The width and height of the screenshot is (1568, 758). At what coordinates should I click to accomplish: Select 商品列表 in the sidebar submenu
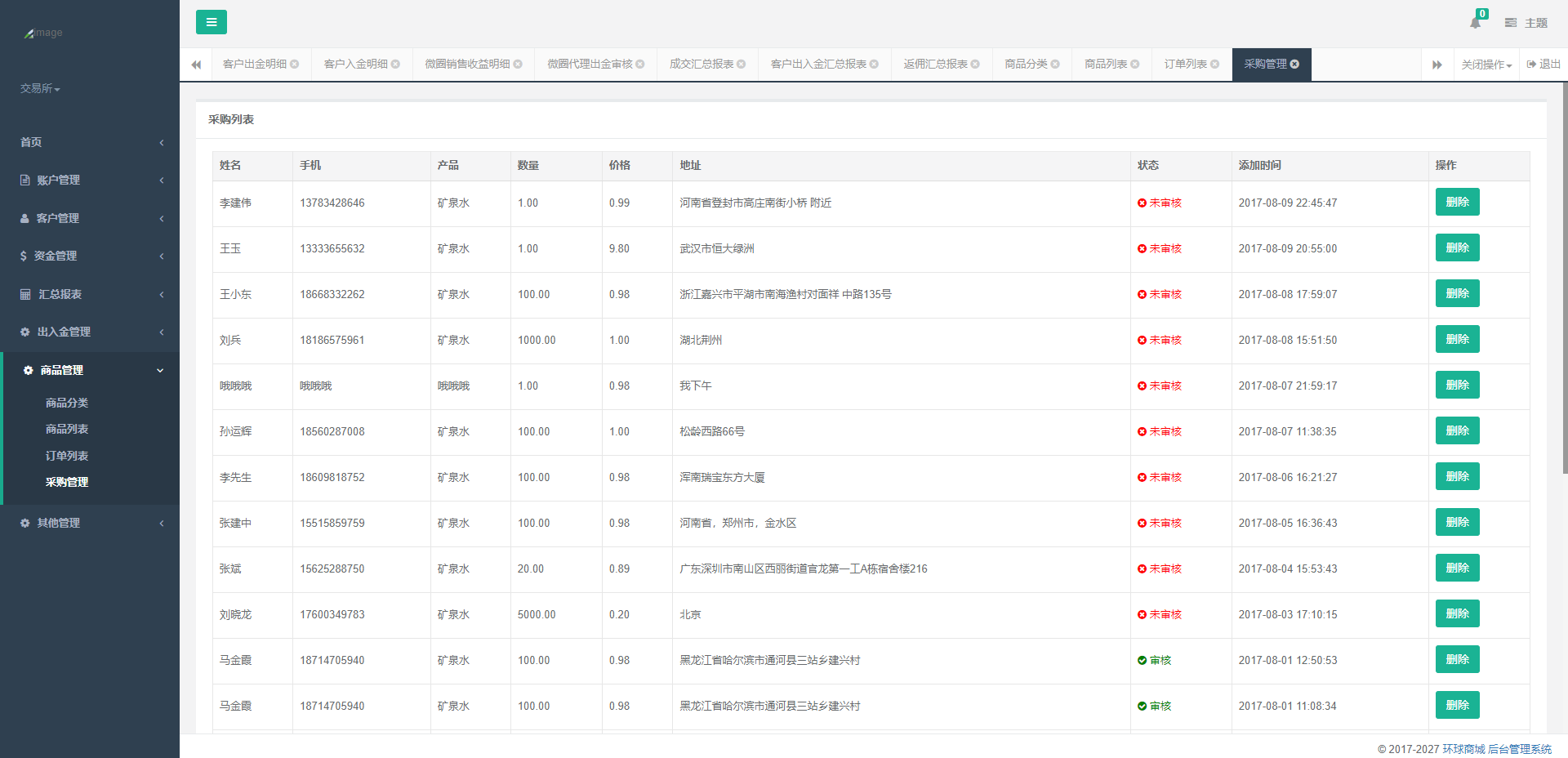coord(67,429)
